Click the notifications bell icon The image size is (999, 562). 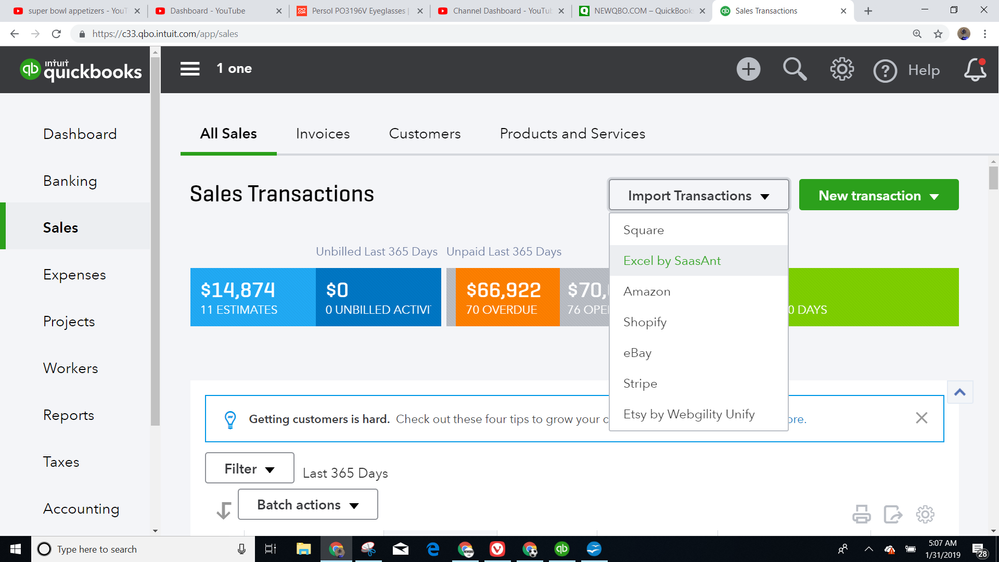tap(974, 69)
